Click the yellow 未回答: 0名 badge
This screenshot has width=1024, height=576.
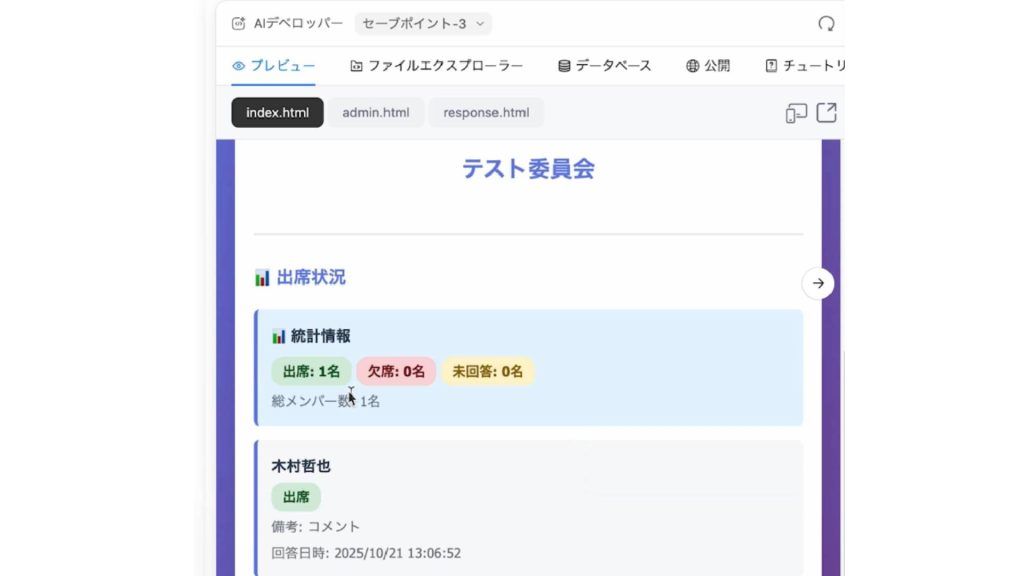coord(488,371)
